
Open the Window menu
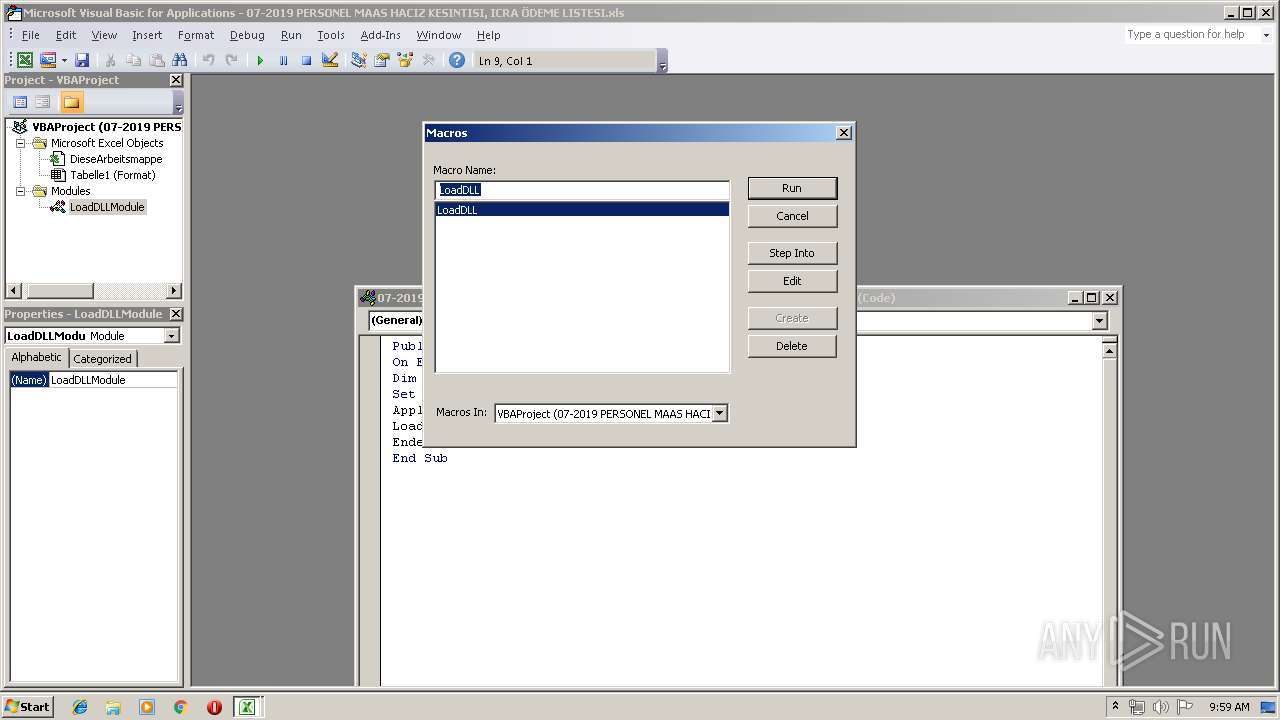(438, 35)
